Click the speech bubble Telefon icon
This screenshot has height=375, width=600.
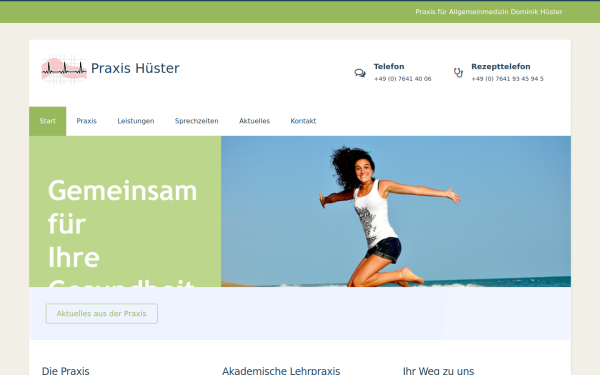pyautogui.click(x=360, y=73)
